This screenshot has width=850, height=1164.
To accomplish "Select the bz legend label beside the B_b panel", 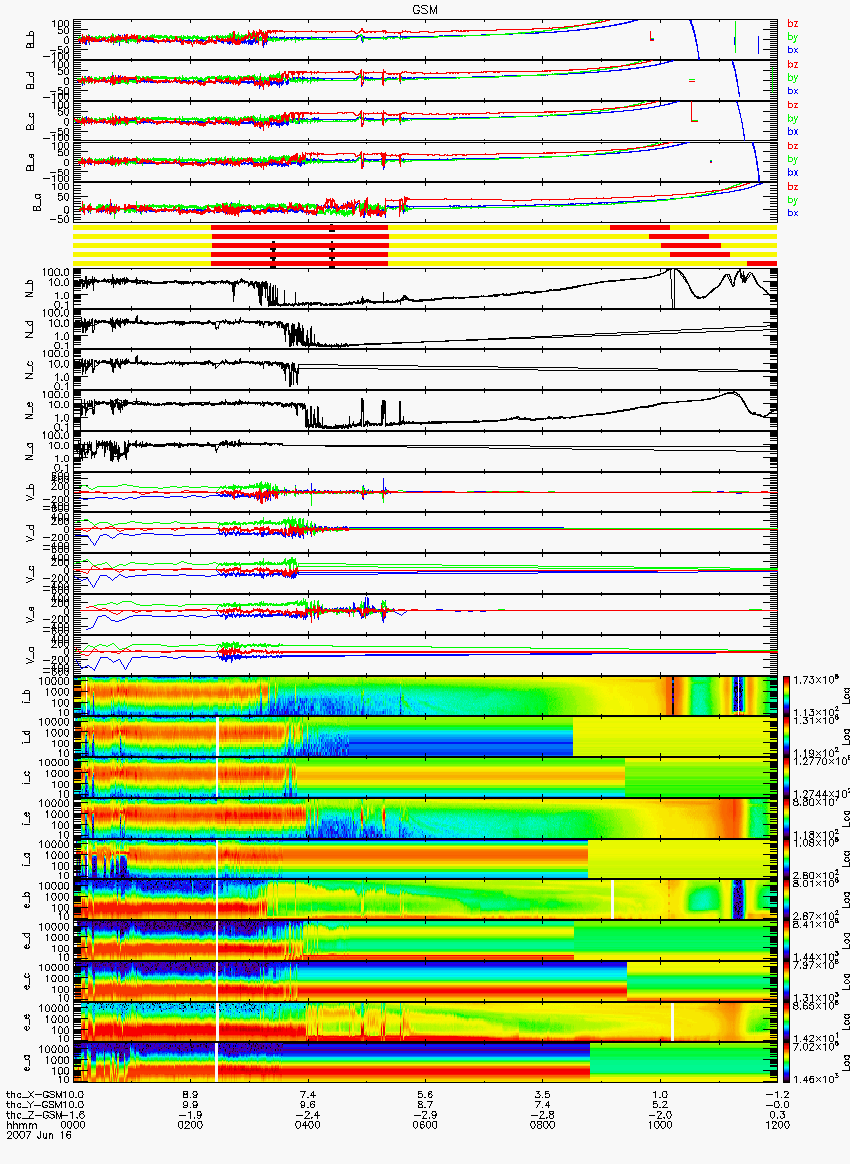I will pyautogui.click(x=793, y=24).
